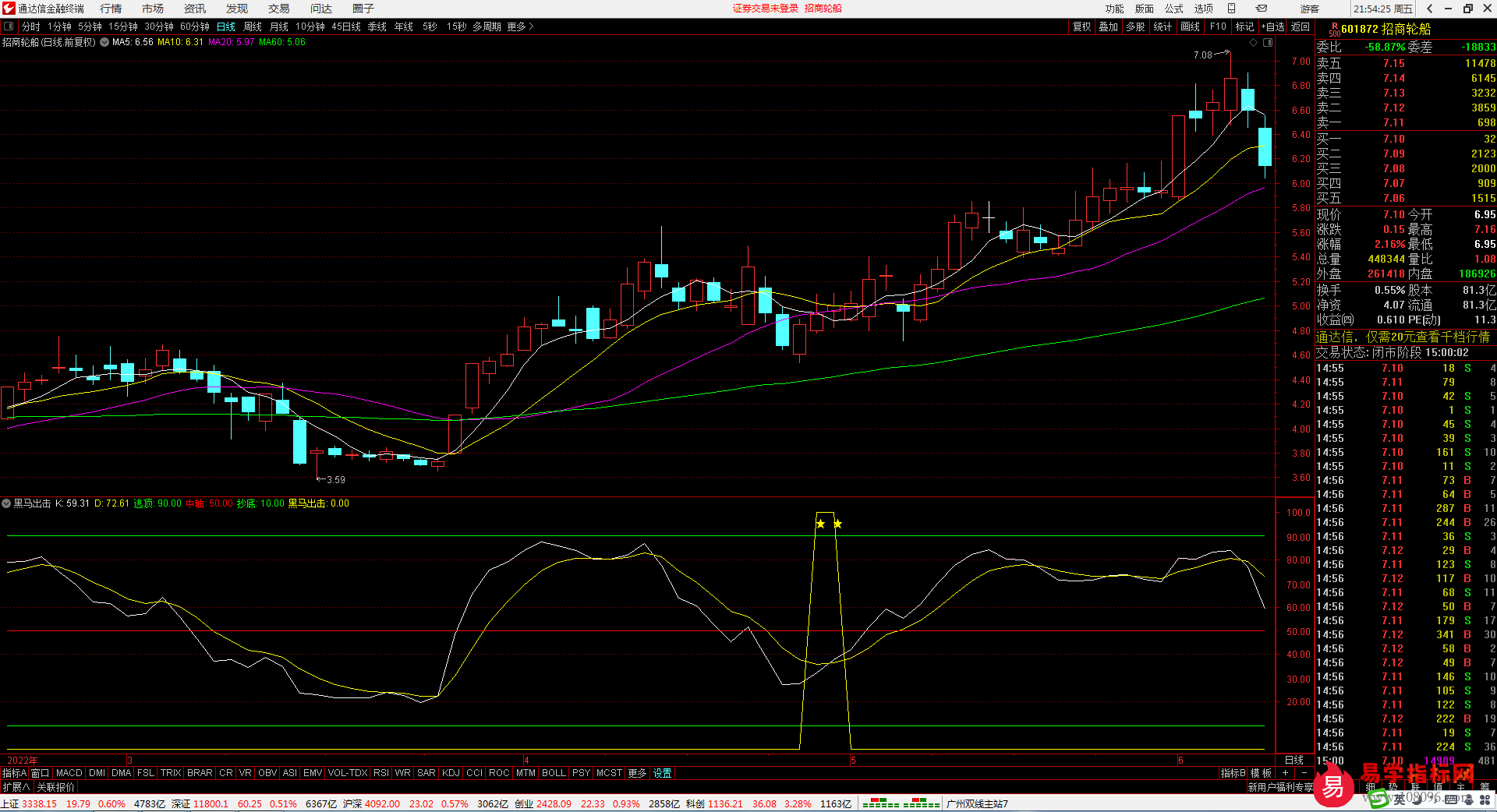1497x812 pixels.
Task: Open the 多周期 view
Action: tap(487, 26)
